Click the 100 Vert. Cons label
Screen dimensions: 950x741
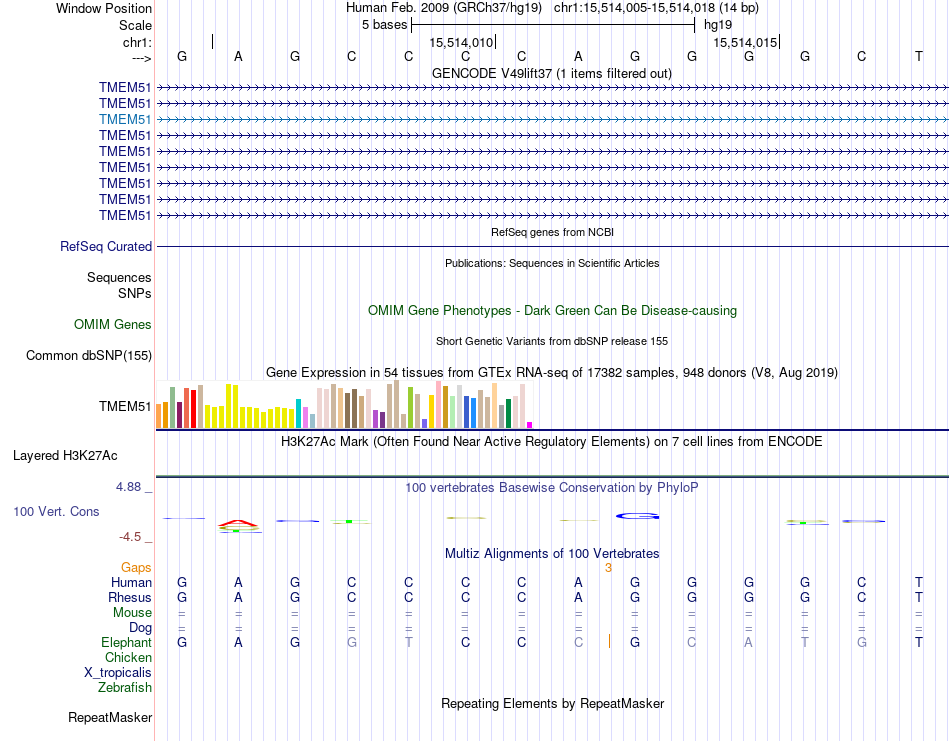(x=56, y=511)
